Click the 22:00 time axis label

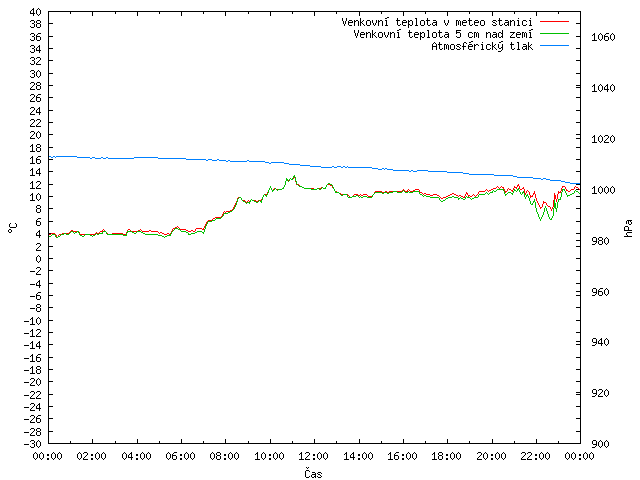[x=536, y=456]
